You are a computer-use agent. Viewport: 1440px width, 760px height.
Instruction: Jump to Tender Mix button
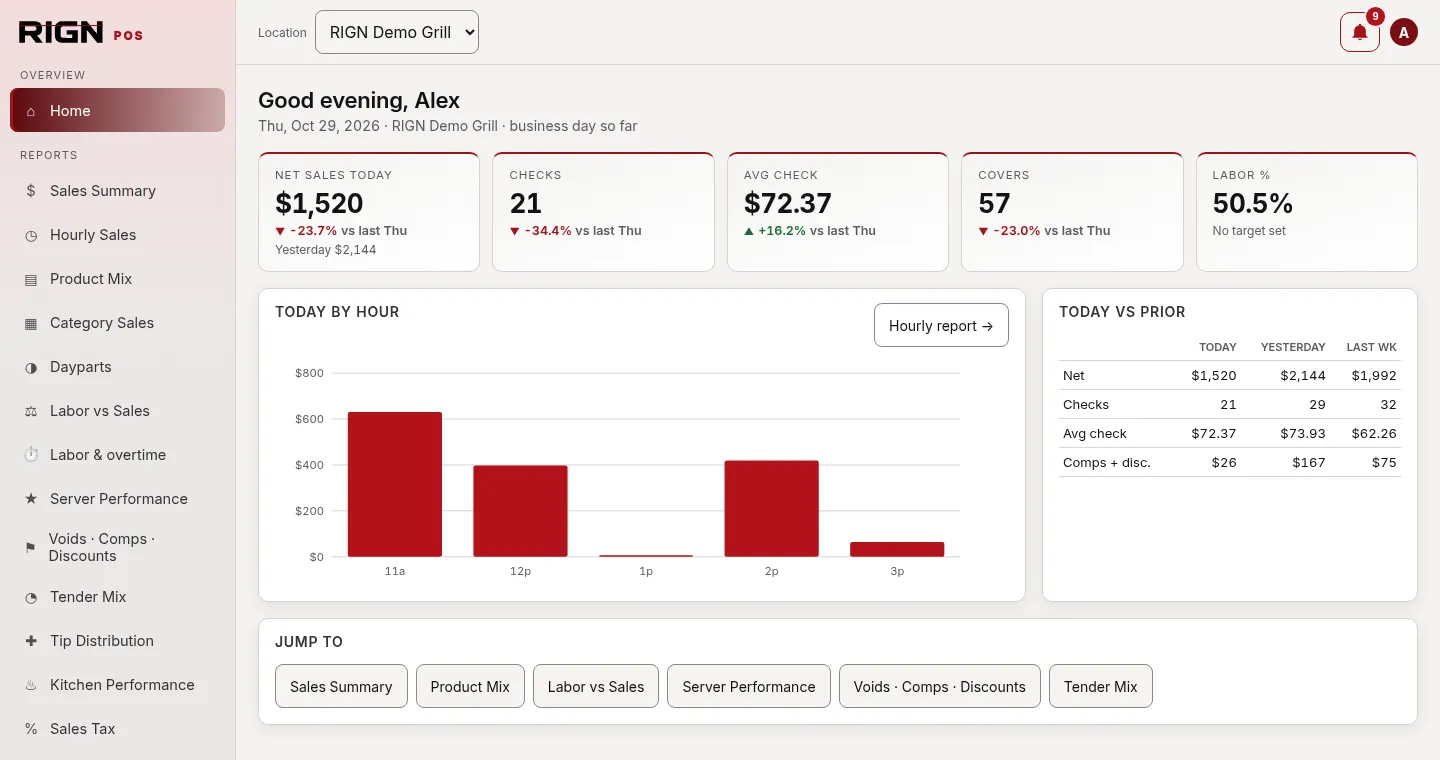[x=1101, y=686]
